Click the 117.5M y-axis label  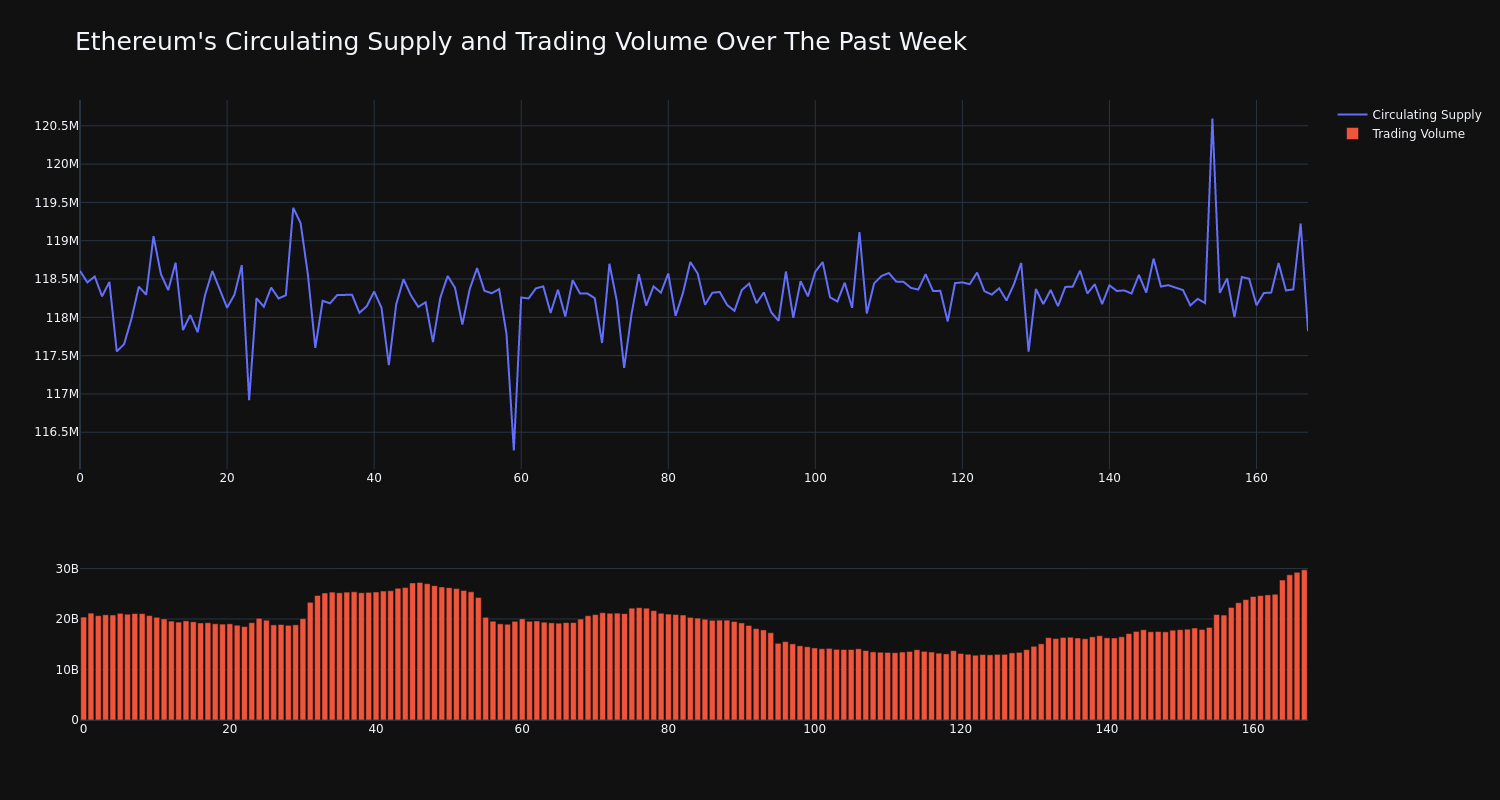56,356
